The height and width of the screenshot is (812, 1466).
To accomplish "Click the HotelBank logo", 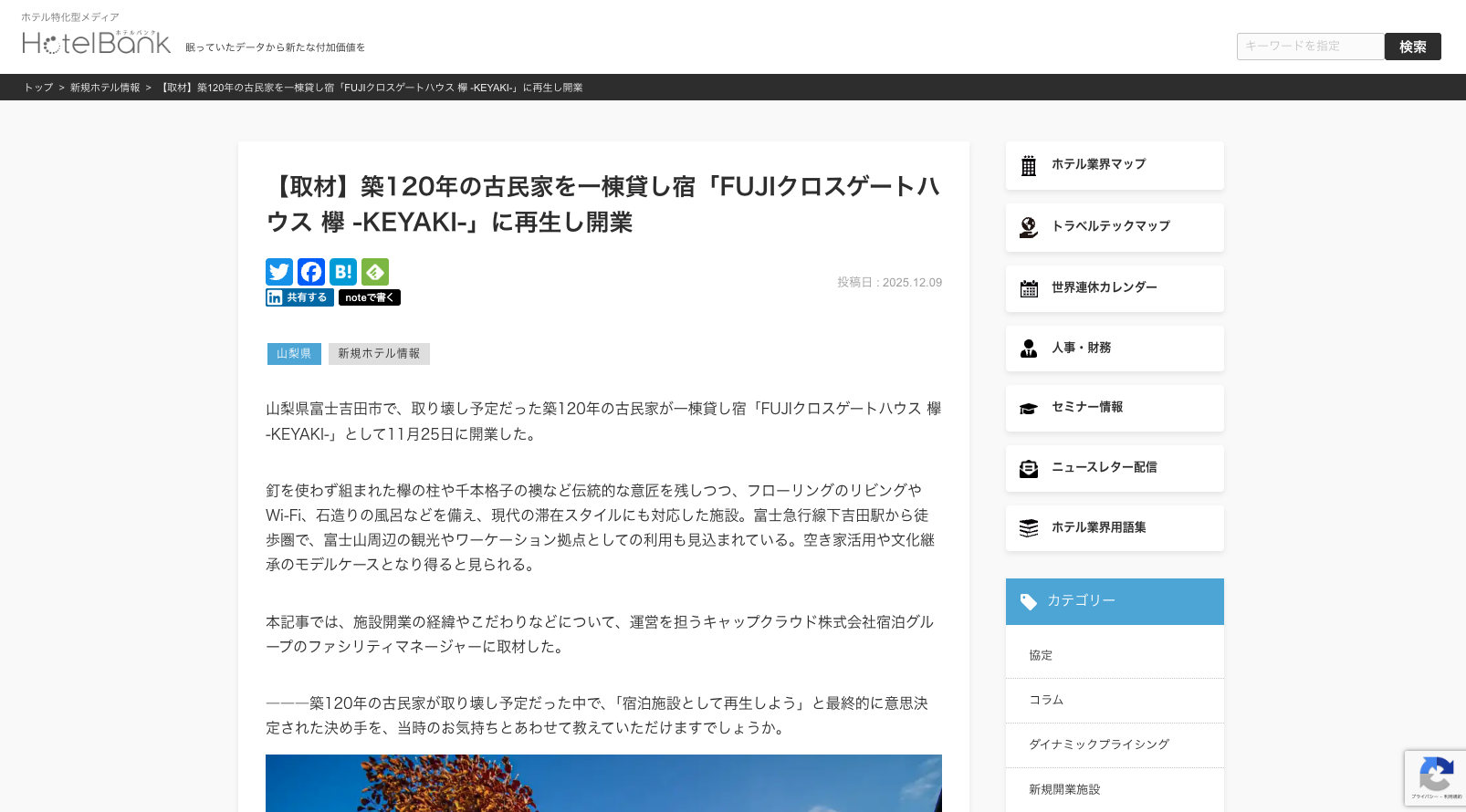I will (97, 42).
